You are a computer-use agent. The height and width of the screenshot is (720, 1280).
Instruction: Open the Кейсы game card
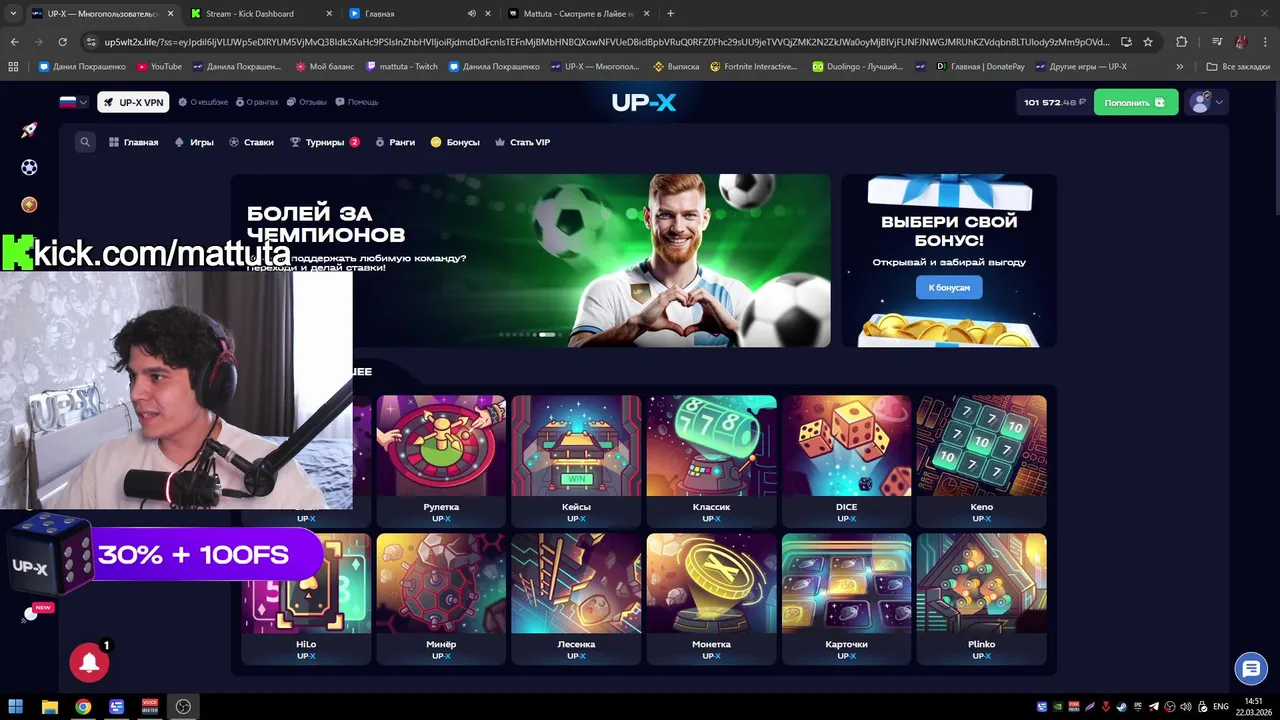tap(576, 460)
